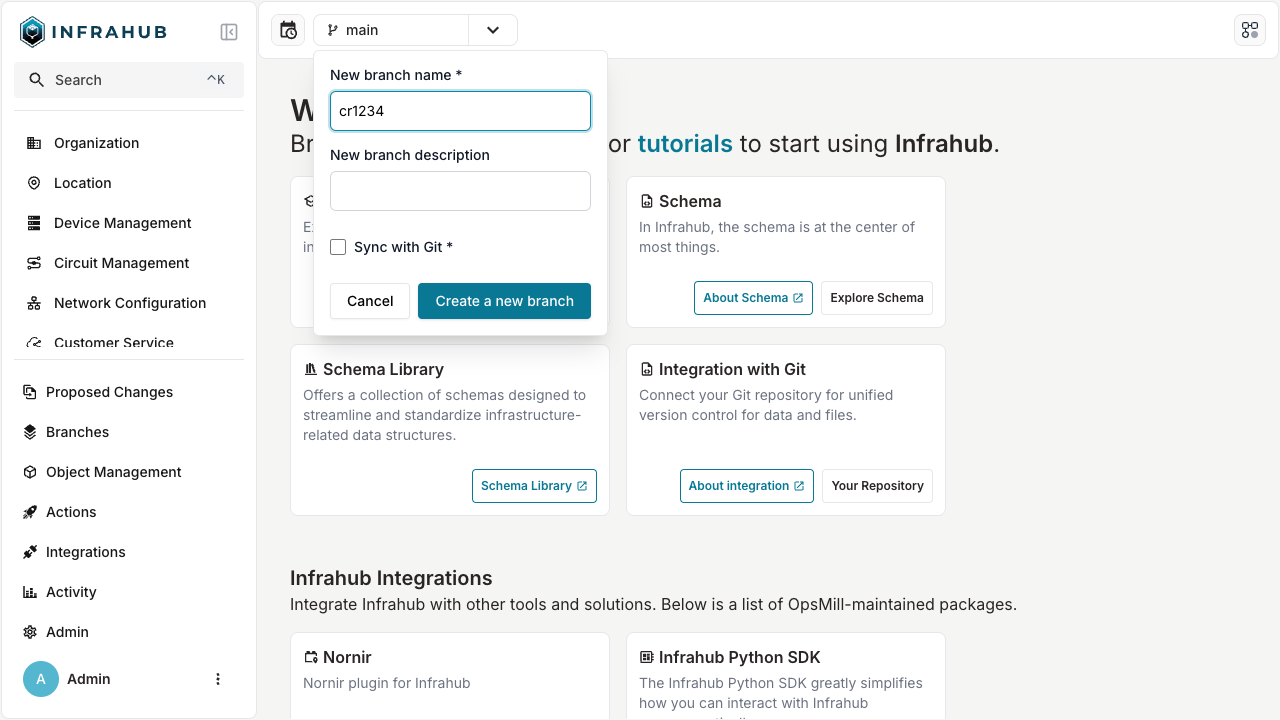
Task: Click the search magnifier icon
Action: [x=37, y=80]
